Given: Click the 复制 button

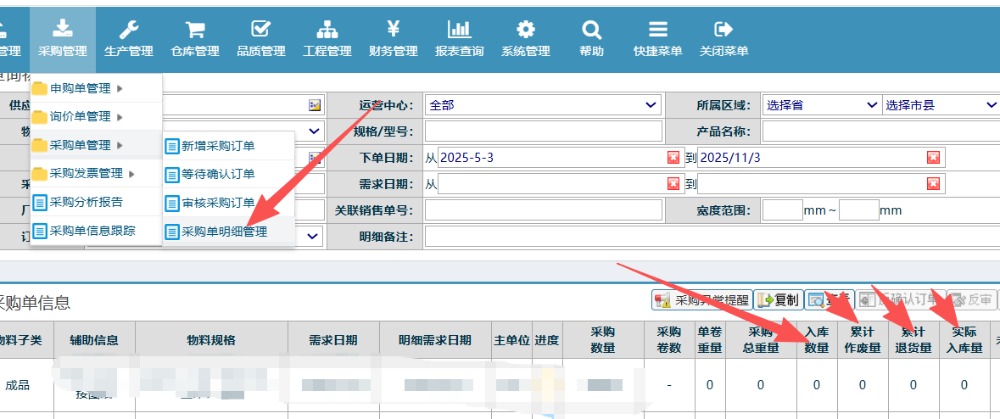Looking at the screenshot, I should (778, 299).
